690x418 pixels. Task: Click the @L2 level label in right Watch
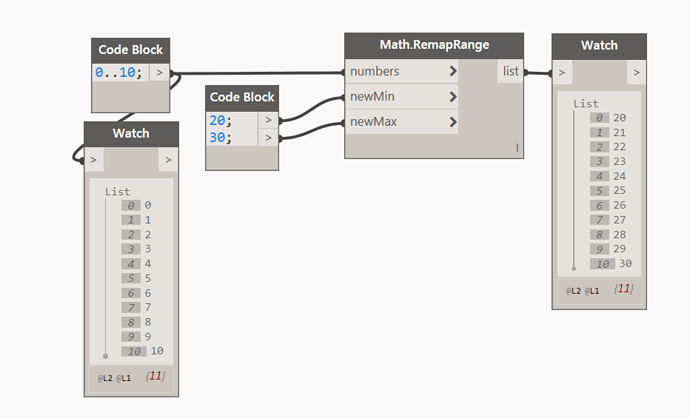(573, 291)
